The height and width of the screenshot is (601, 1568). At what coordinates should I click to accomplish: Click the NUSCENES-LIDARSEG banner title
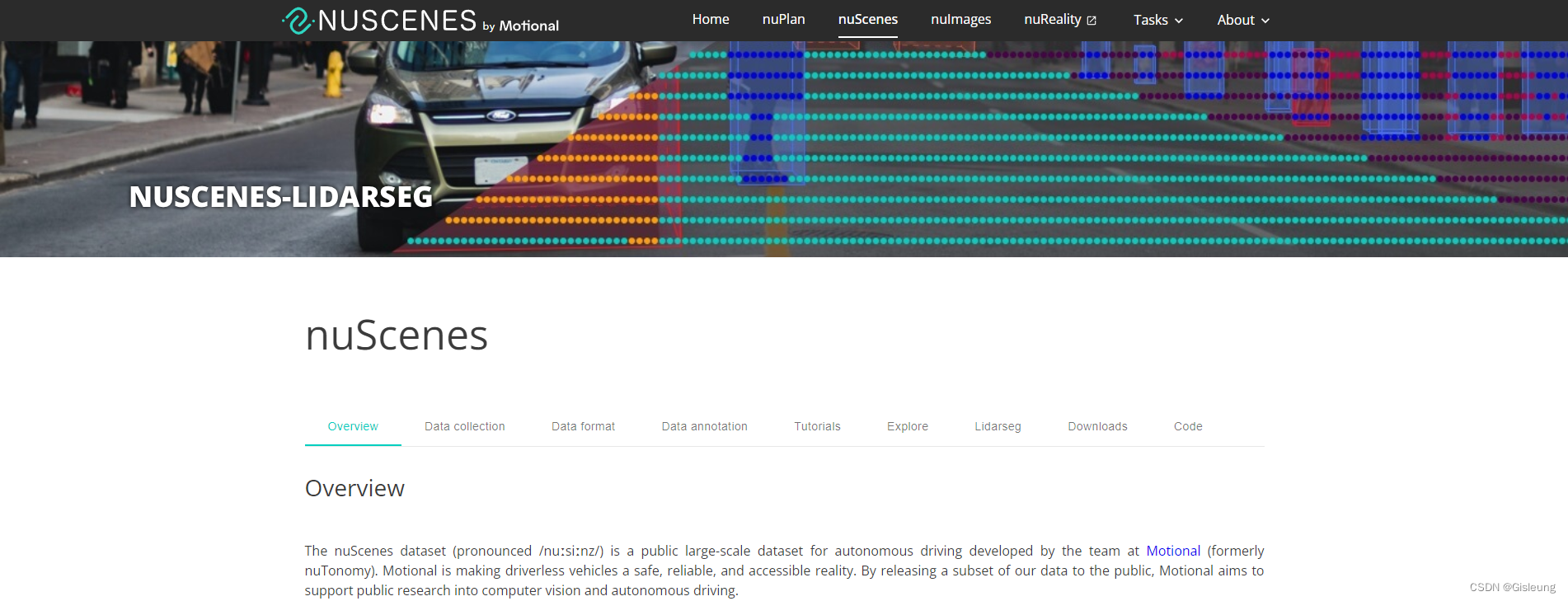point(281,197)
